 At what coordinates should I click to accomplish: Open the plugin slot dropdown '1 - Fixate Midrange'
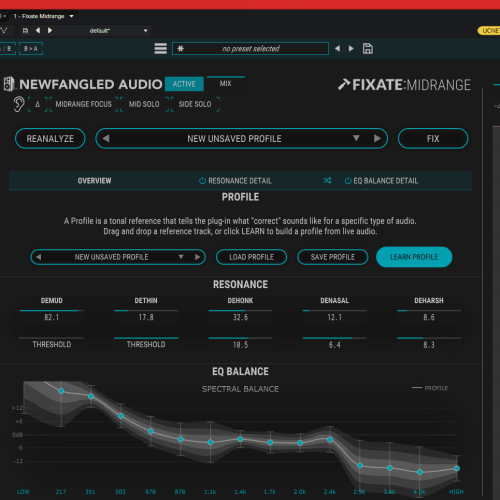43,16
